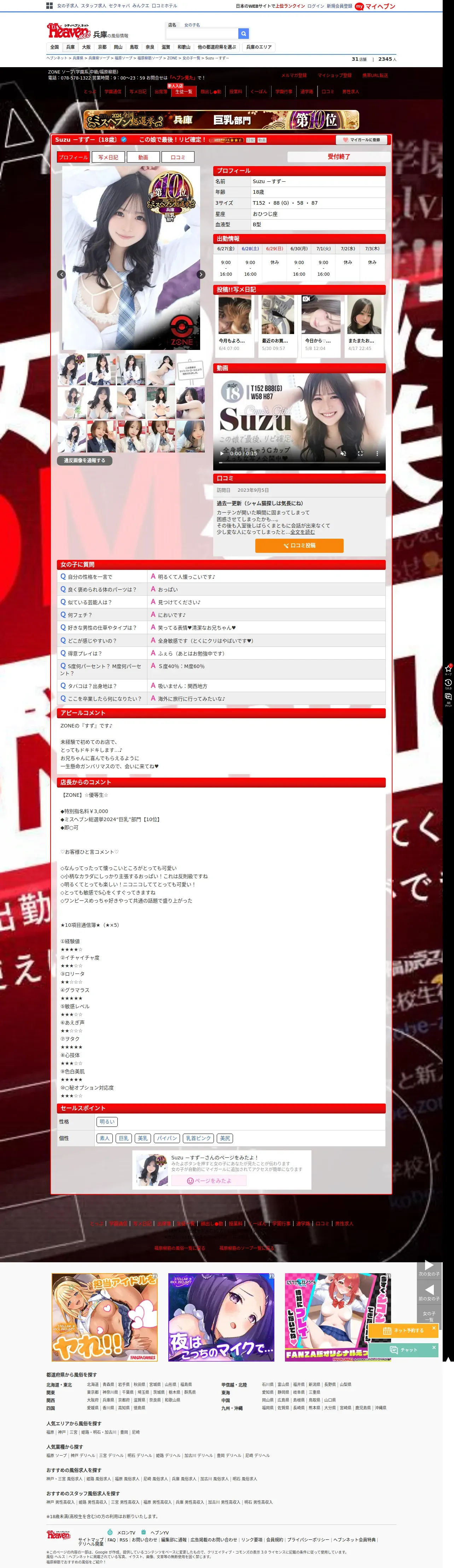Click 新規会員登録 link

point(339,6)
